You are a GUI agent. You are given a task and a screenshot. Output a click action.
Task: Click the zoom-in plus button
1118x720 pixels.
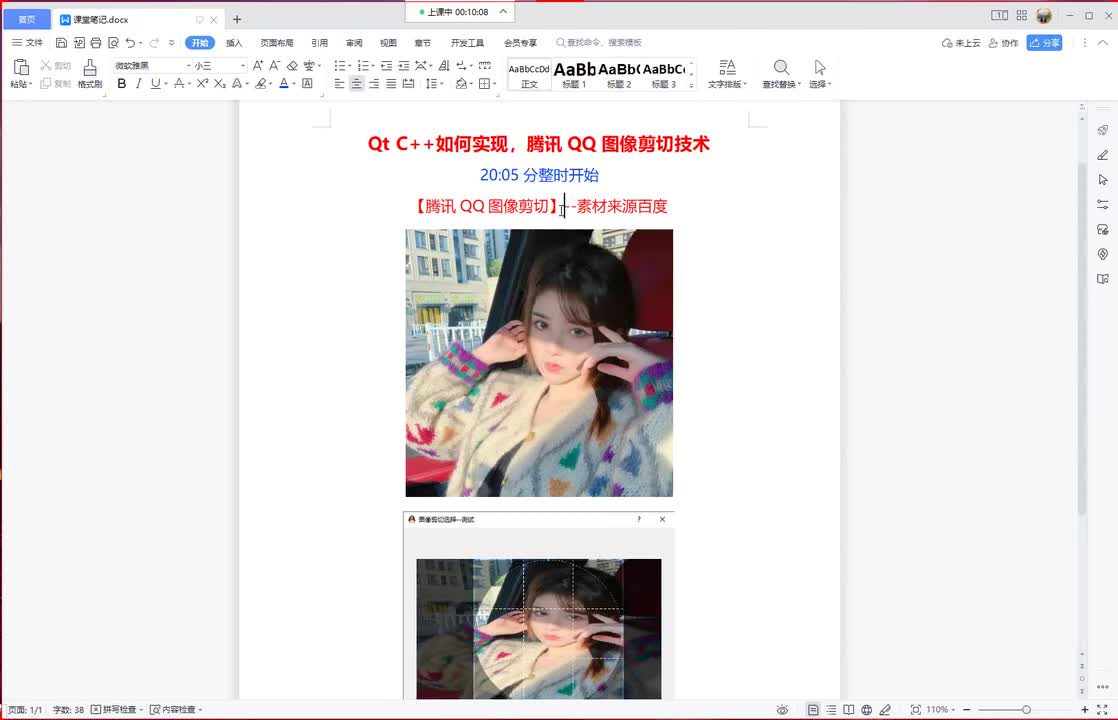tap(1084, 710)
